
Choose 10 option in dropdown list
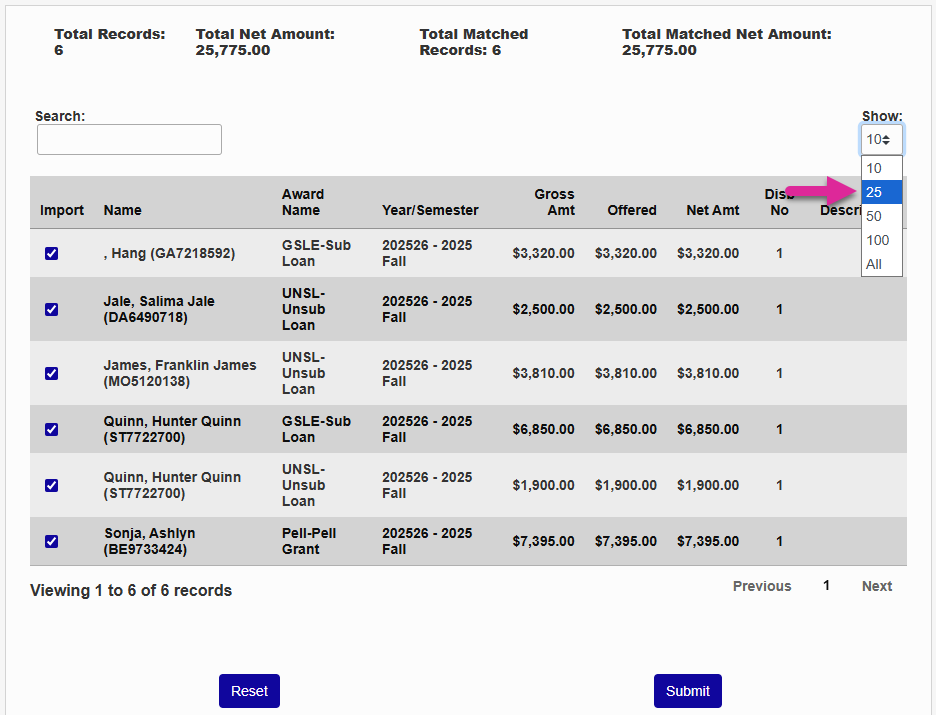pos(881,168)
